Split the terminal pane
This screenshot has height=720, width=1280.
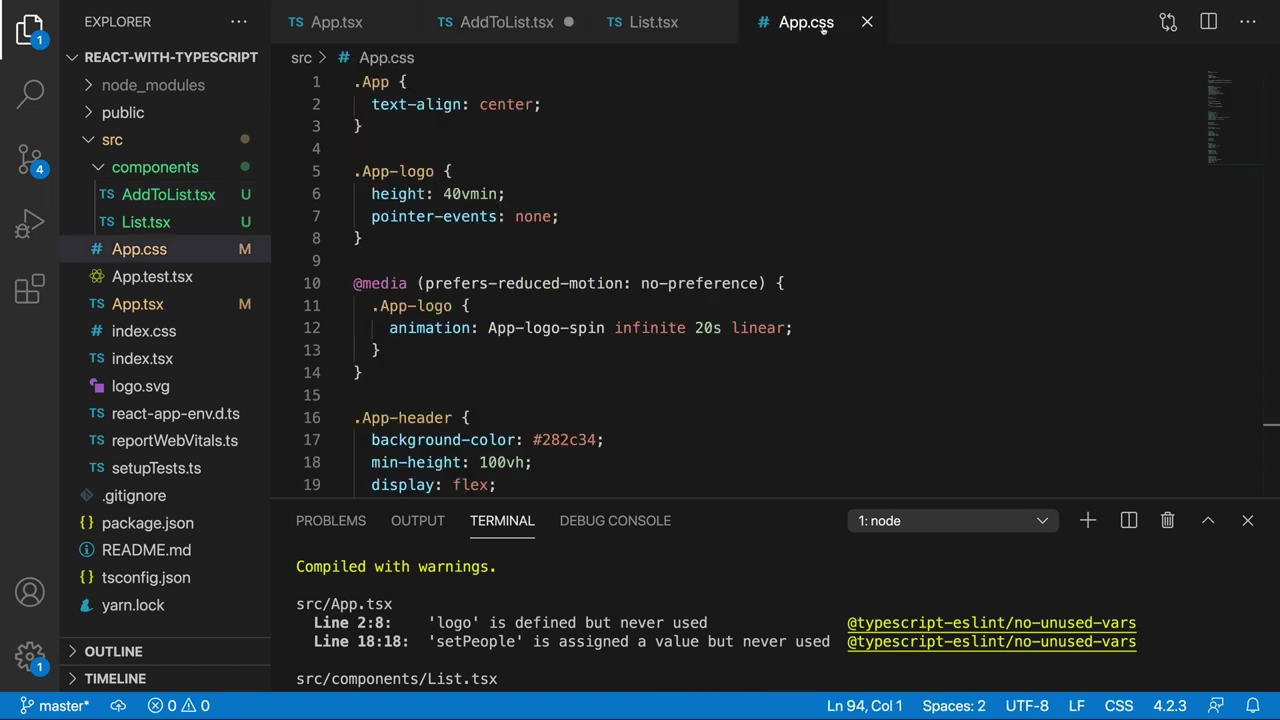1128,520
